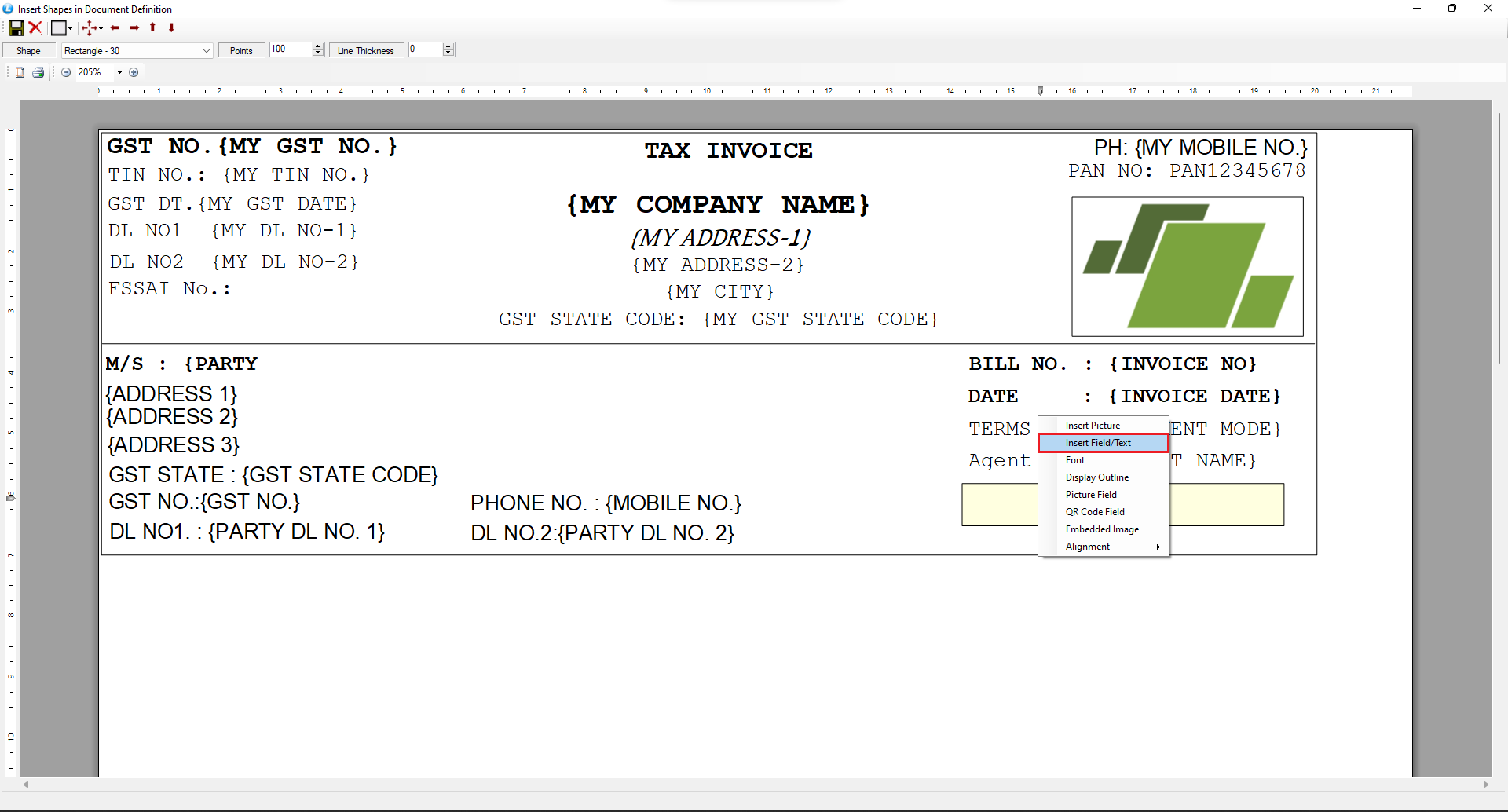Open the Rectangle - 30 shape dropdown
Image resolution: width=1508 pixels, height=812 pixels.
(x=206, y=51)
